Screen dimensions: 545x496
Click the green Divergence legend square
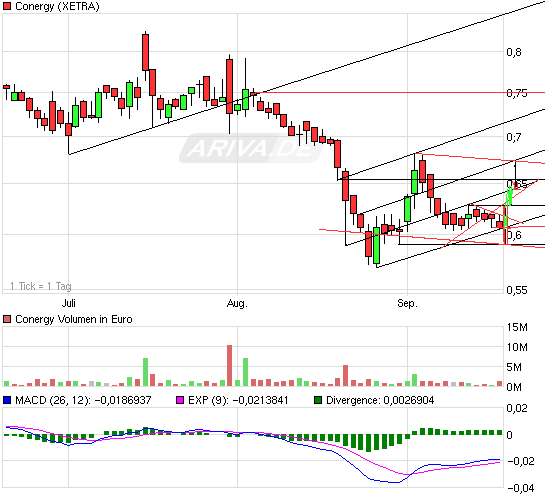(x=318, y=400)
